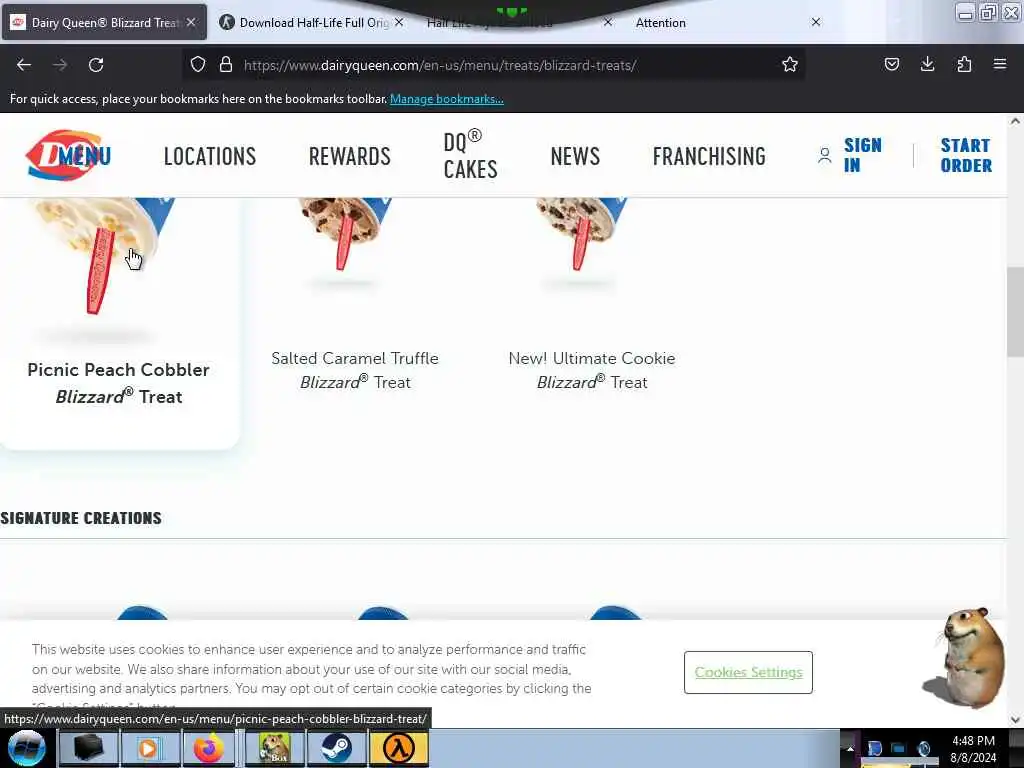
Task: Open the DQ Cakes nav item
Action: click(470, 155)
